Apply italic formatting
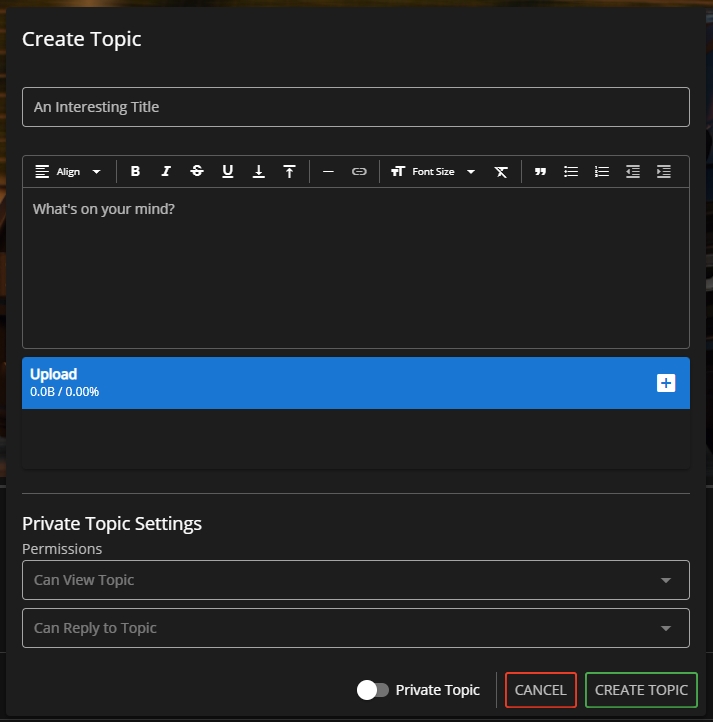Screen dimensions: 713x722 tap(166, 172)
